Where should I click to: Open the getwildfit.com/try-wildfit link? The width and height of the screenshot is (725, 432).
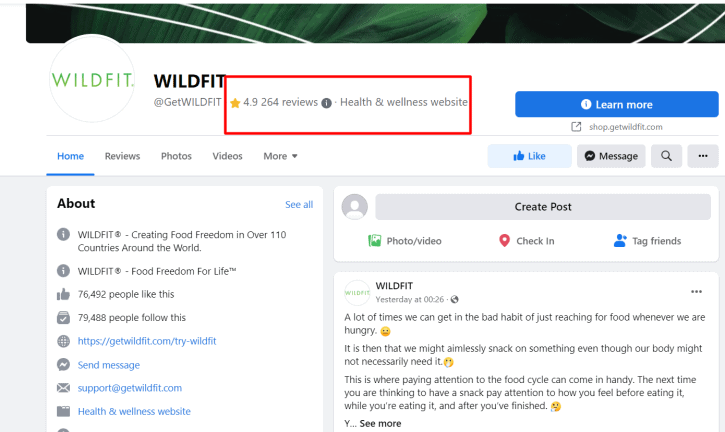(x=147, y=341)
